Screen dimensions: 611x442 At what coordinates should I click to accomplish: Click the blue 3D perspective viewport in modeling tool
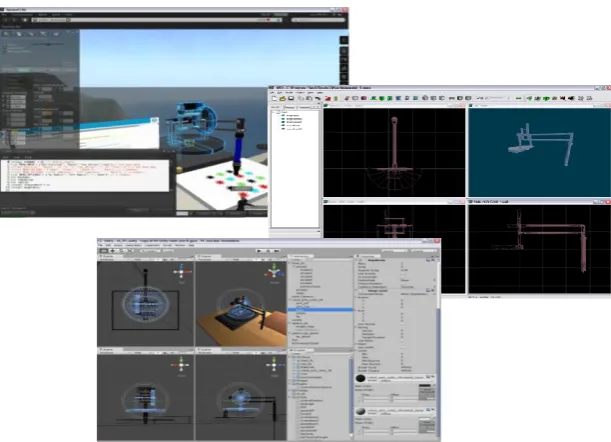539,152
